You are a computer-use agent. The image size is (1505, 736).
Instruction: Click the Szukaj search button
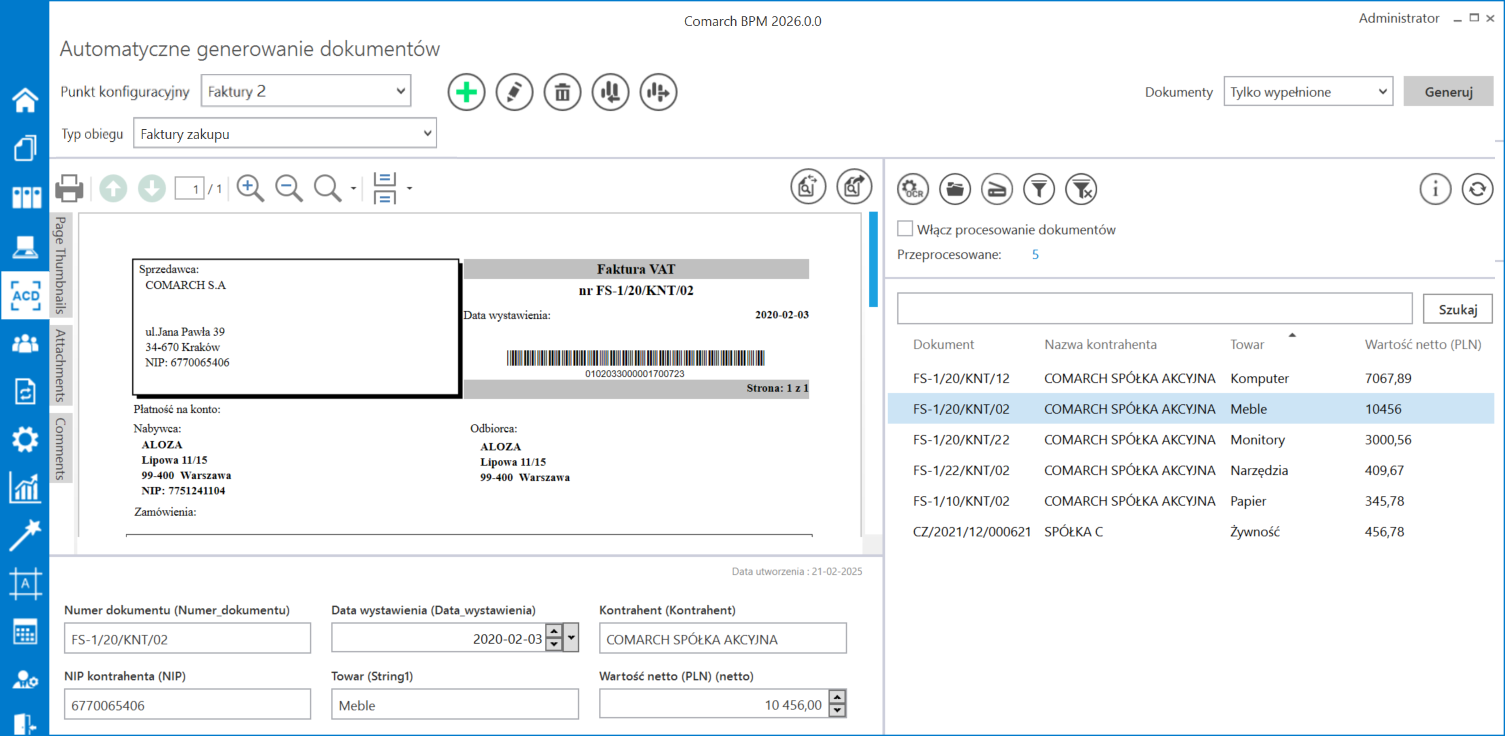1457,309
